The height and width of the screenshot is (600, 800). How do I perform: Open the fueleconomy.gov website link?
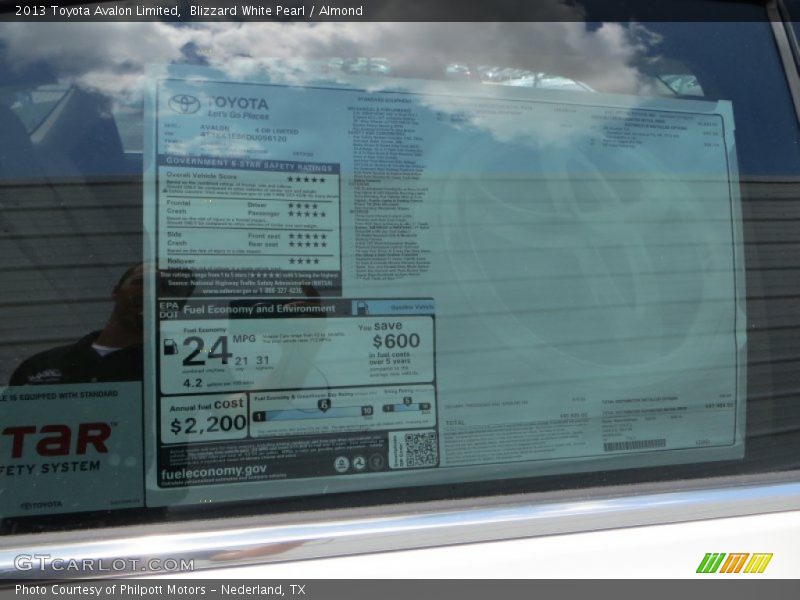point(214,473)
